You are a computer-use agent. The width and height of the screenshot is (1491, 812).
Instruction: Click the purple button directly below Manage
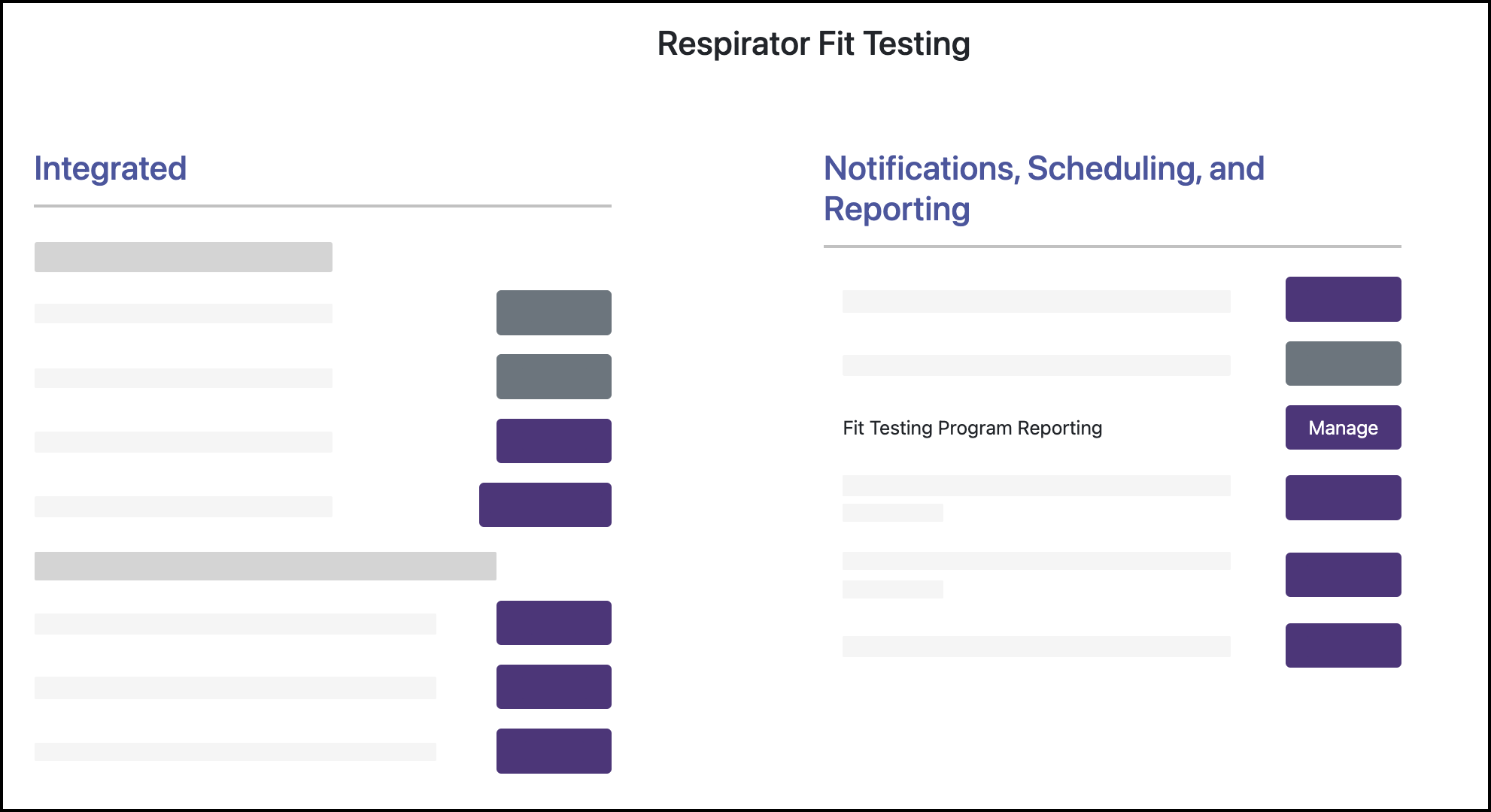(1343, 497)
